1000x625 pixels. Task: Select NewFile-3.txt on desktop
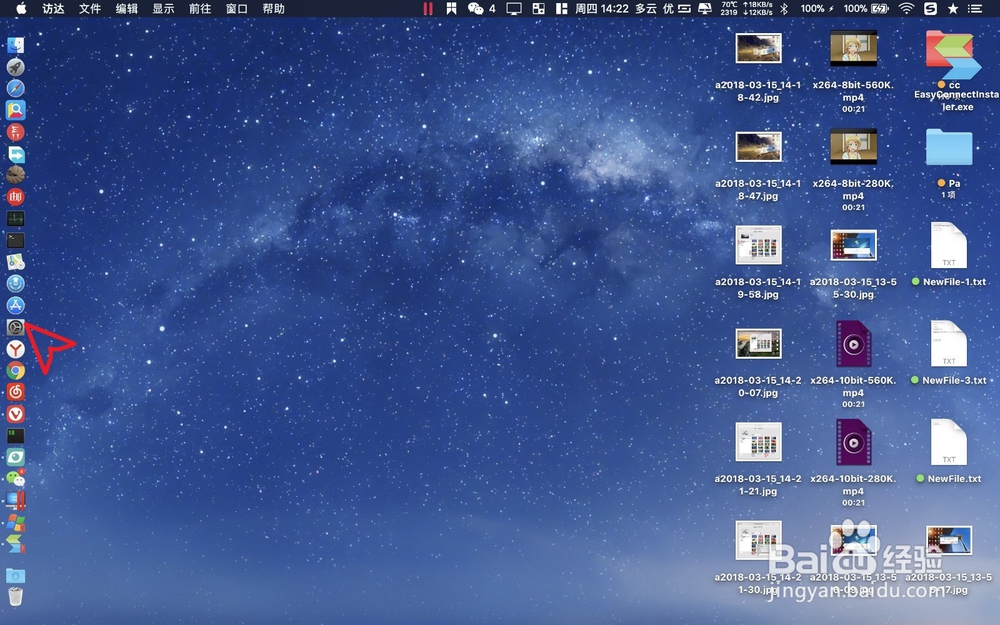[949, 344]
